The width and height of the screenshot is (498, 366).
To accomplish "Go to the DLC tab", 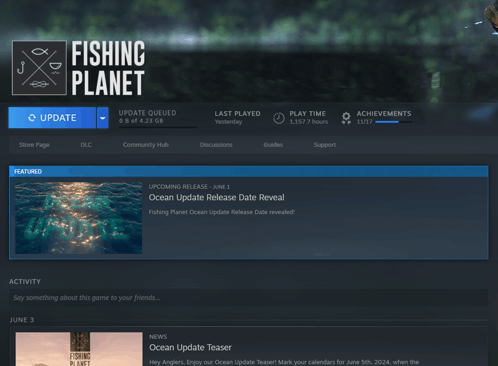I will click(86, 145).
